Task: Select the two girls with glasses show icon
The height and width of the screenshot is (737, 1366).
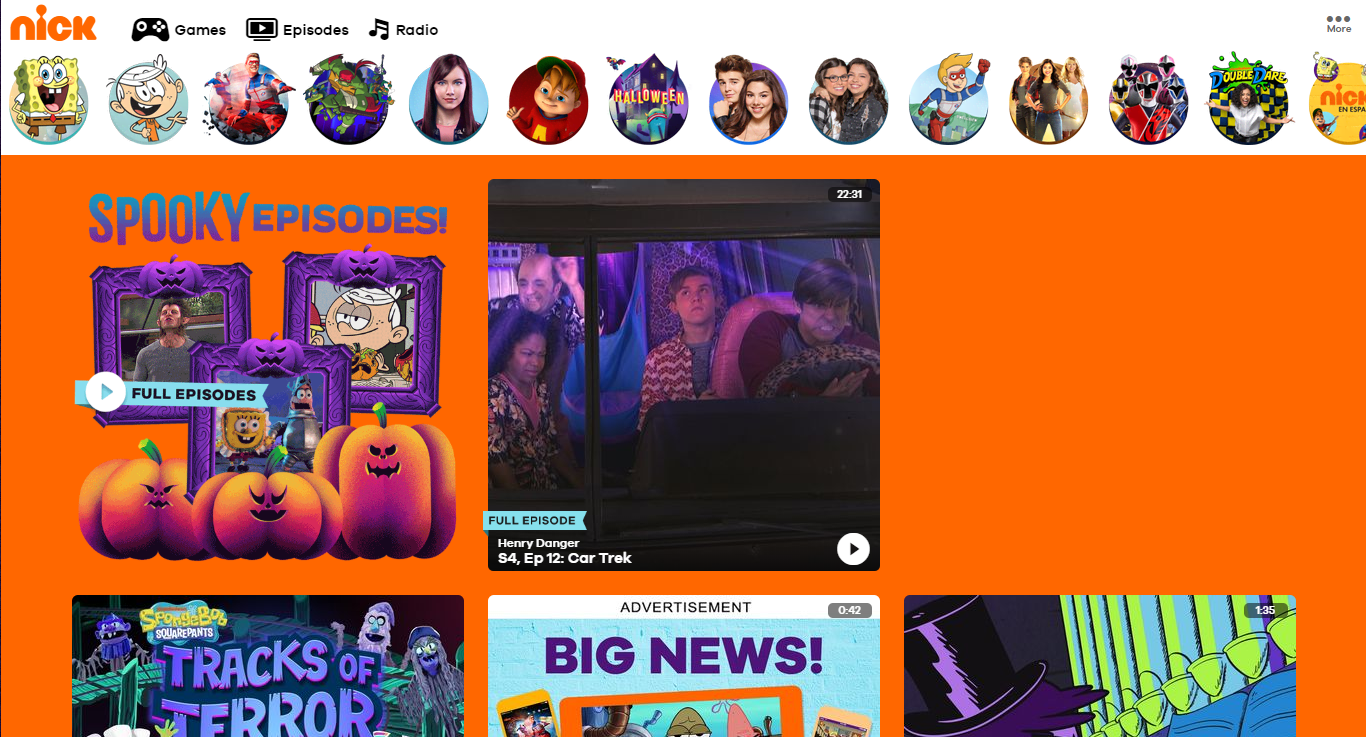Action: click(x=848, y=99)
